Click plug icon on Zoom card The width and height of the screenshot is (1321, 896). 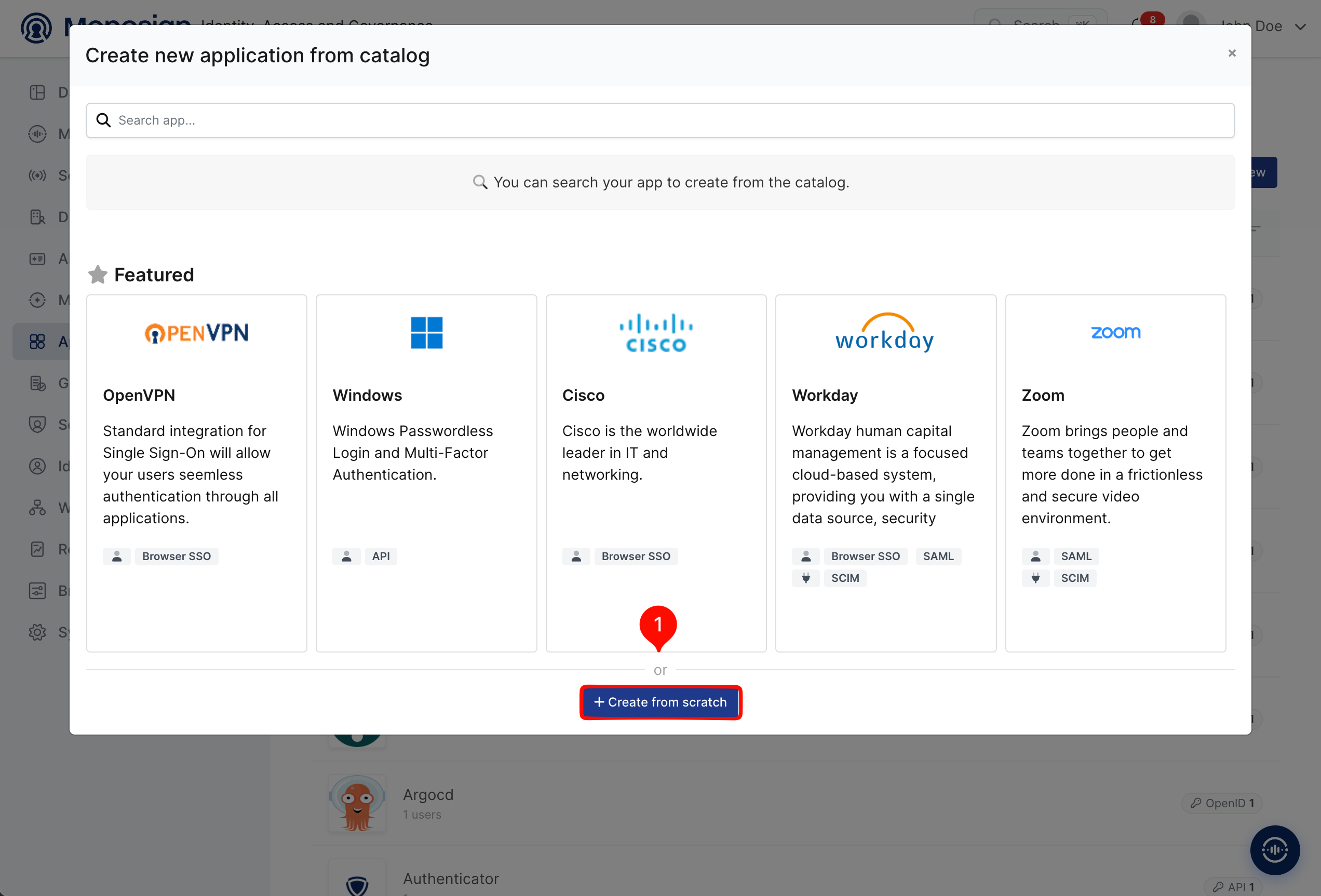pyautogui.click(x=1035, y=578)
